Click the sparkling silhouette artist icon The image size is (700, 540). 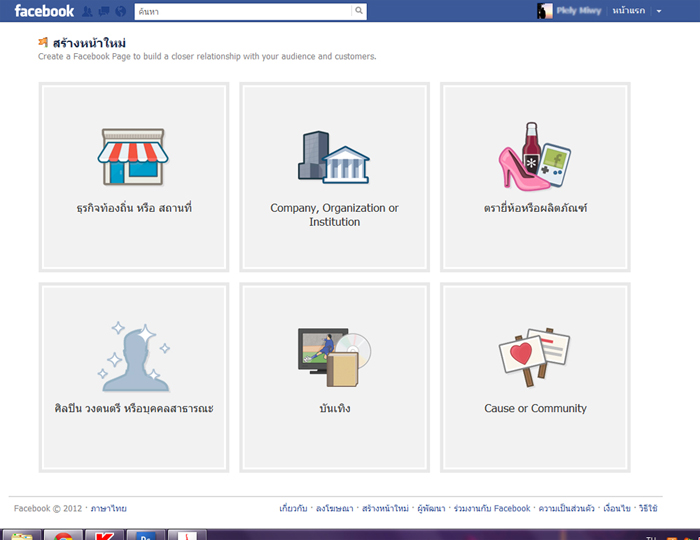point(134,357)
